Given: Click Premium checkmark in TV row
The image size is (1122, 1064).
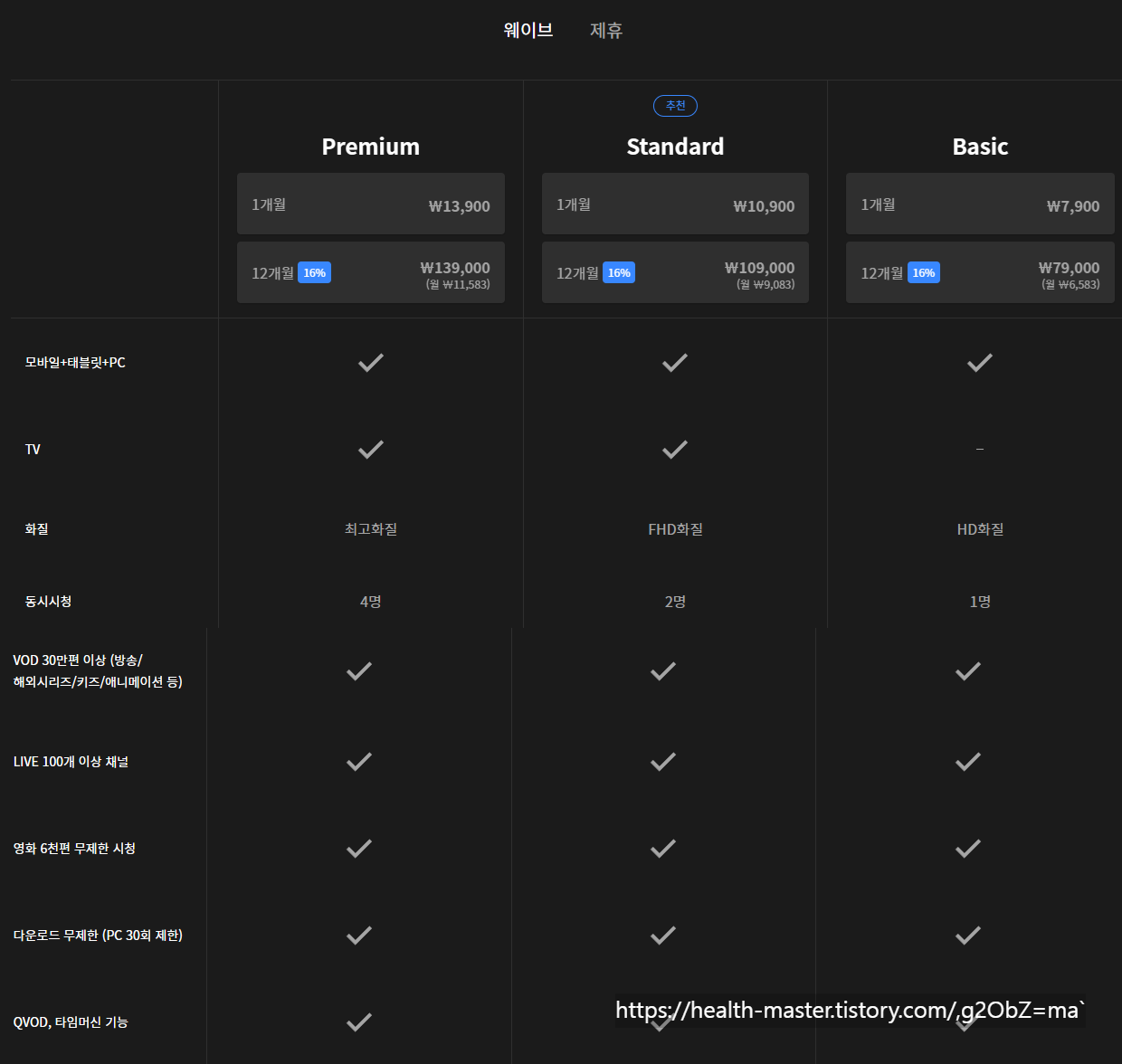Looking at the screenshot, I should click(371, 450).
